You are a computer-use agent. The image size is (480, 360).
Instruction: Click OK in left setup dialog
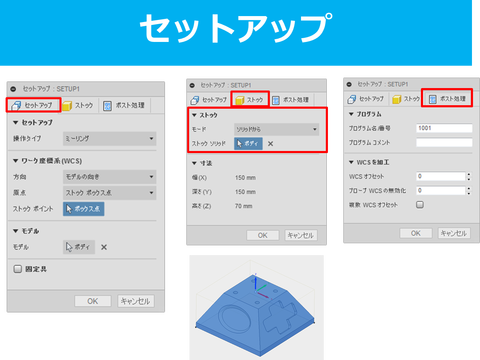[93, 301]
